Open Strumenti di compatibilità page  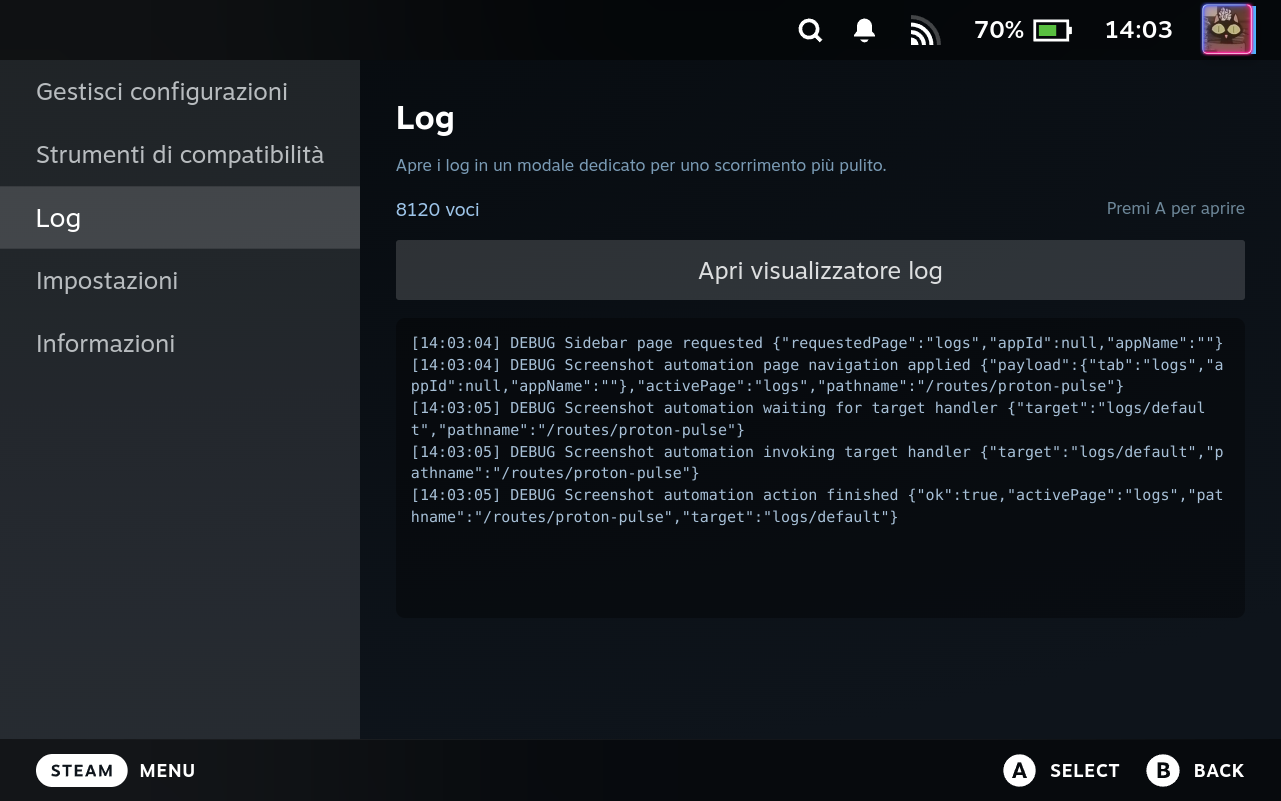180,155
